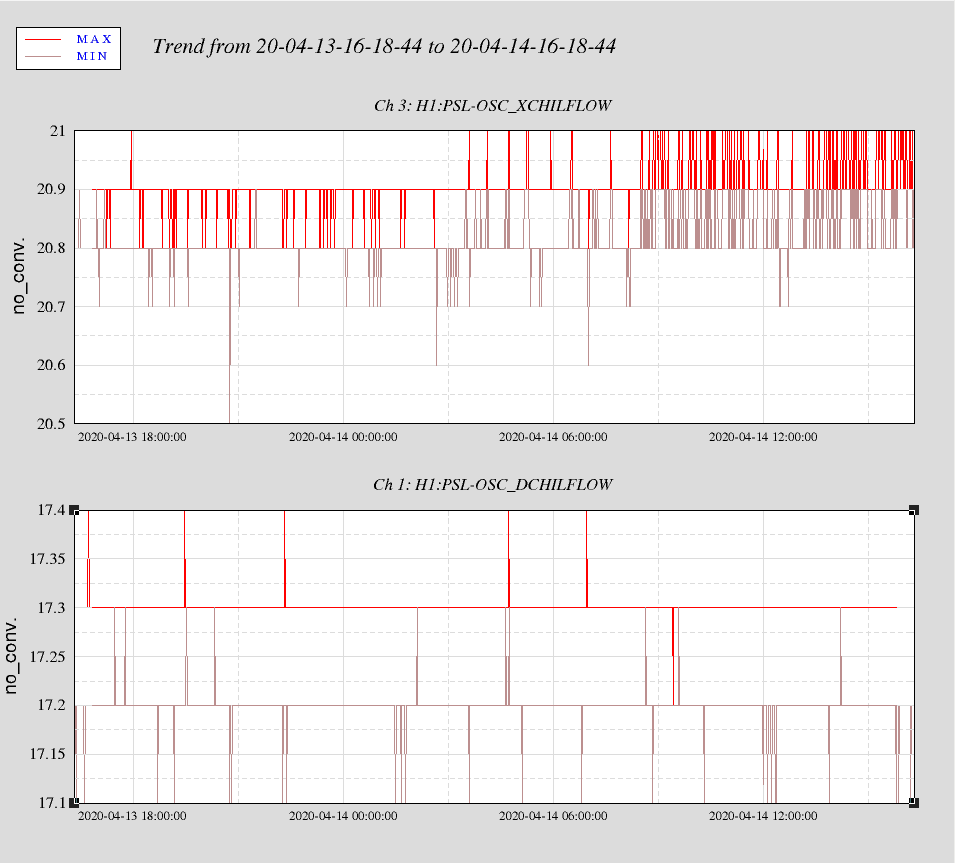Click the red MAX line sample in the legend
Viewport: 955px width, 863px height.
point(43,40)
